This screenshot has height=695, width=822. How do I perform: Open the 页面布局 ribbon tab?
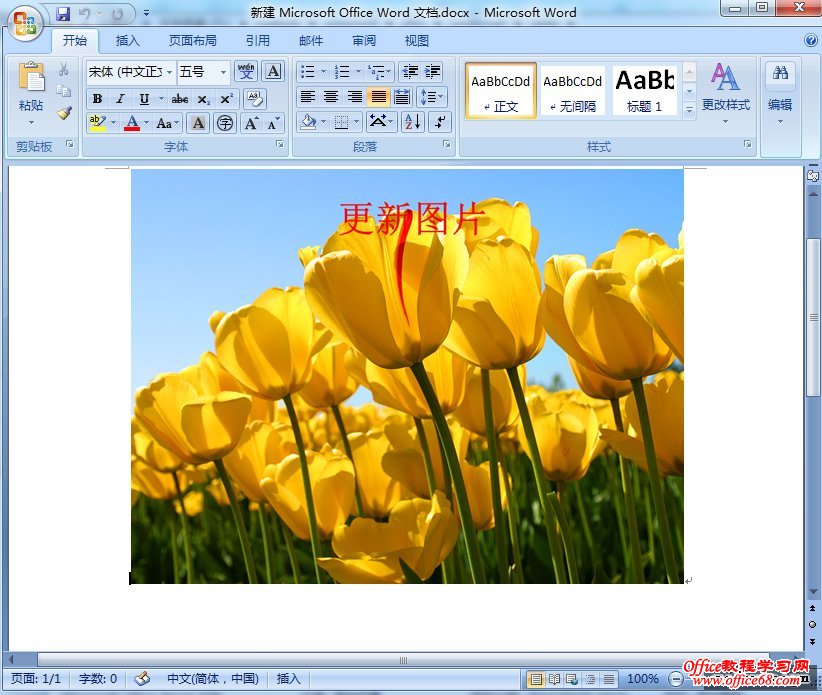click(x=193, y=41)
